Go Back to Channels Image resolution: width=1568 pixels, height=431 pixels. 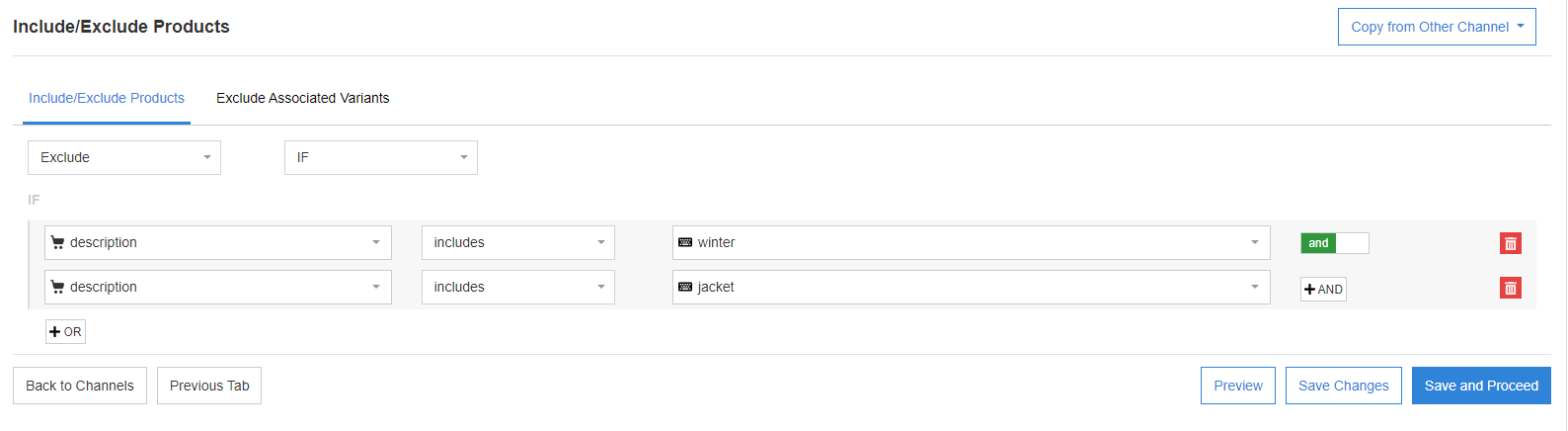pos(80,386)
